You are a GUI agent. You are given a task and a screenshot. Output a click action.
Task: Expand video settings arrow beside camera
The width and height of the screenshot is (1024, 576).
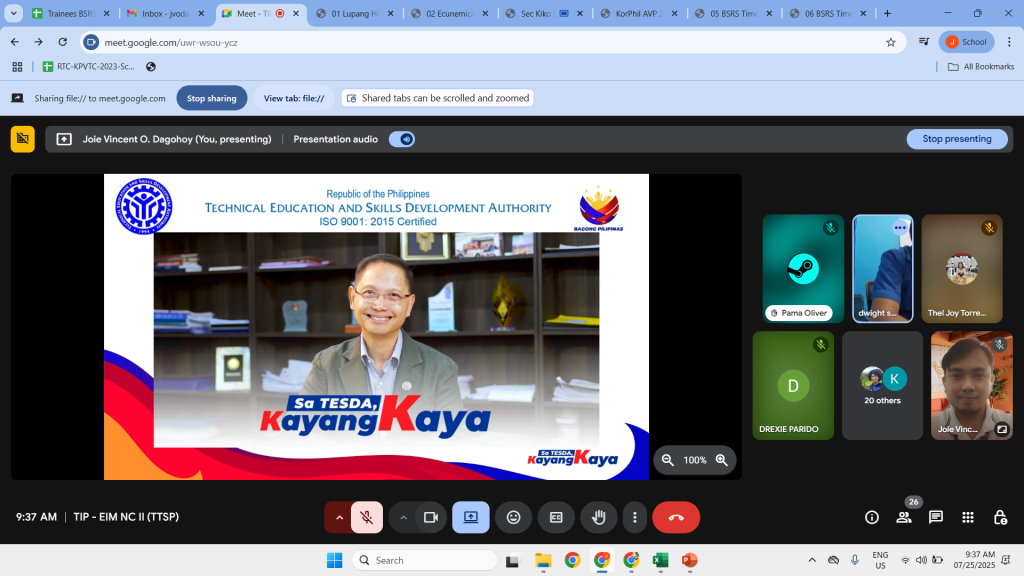point(403,517)
